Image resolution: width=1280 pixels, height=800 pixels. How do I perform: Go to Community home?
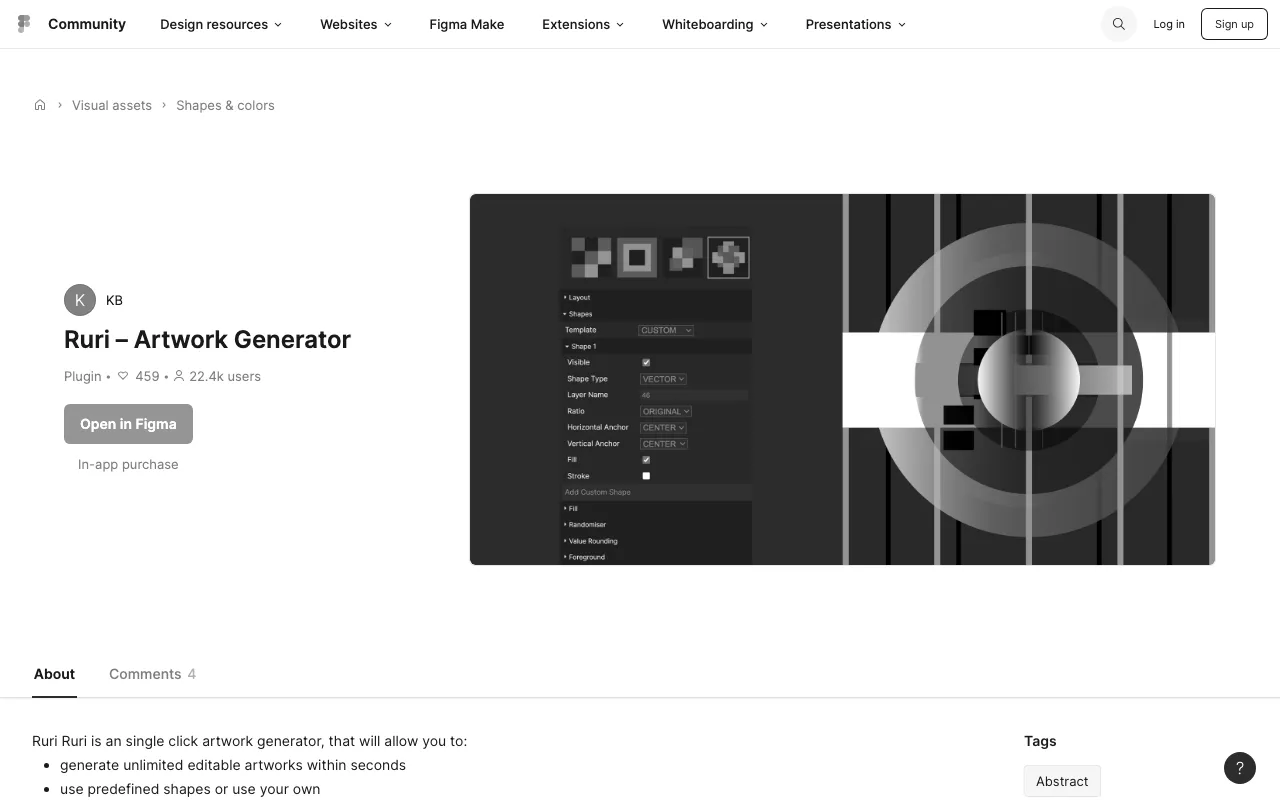click(87, 24)
